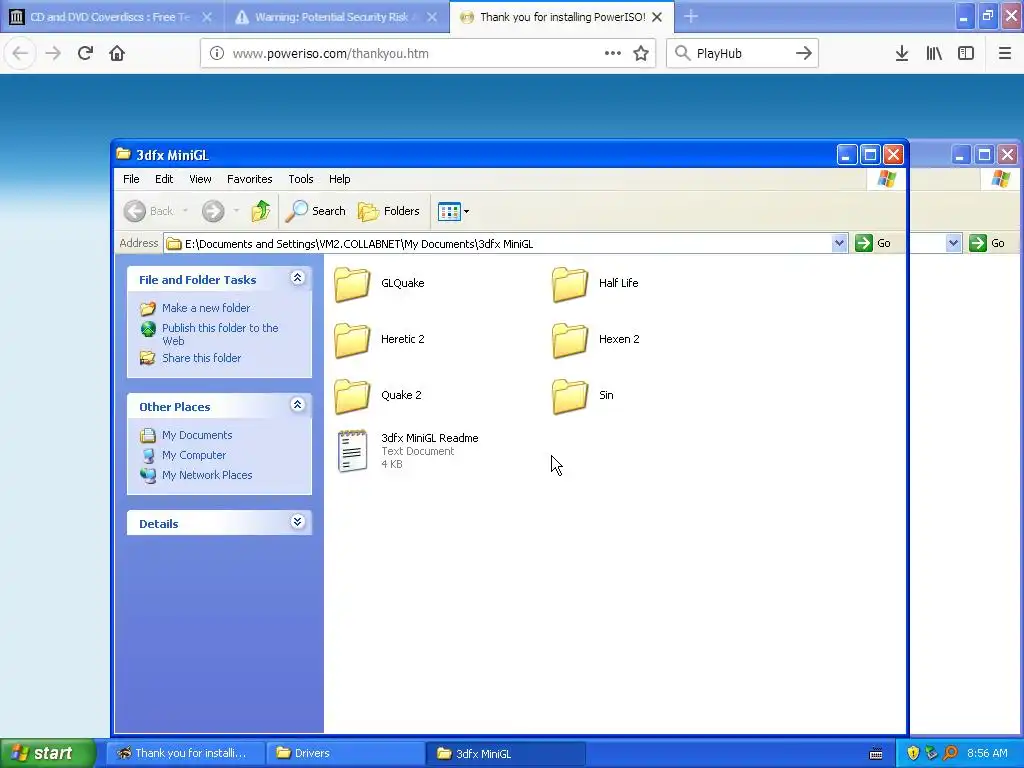Go to My Computer in Other Places
The image size is (1024, 768).
click(194, 455)
